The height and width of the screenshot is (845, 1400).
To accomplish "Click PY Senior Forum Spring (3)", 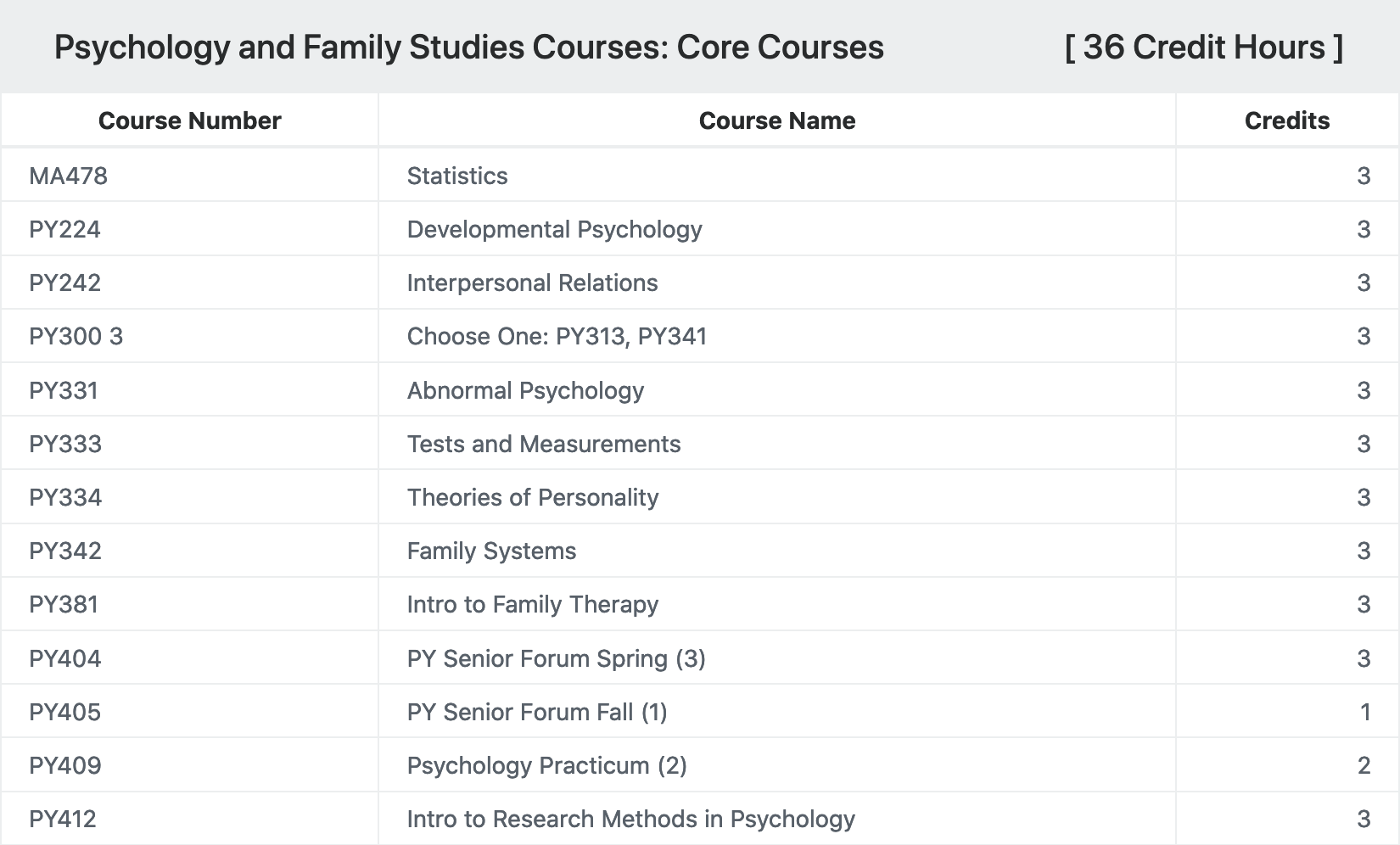I will (557, 658).
